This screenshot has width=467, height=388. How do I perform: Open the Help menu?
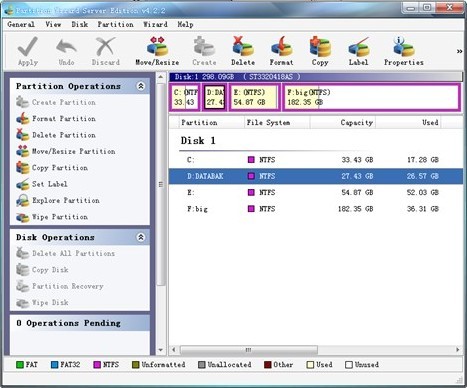click(x=185, y=24)
